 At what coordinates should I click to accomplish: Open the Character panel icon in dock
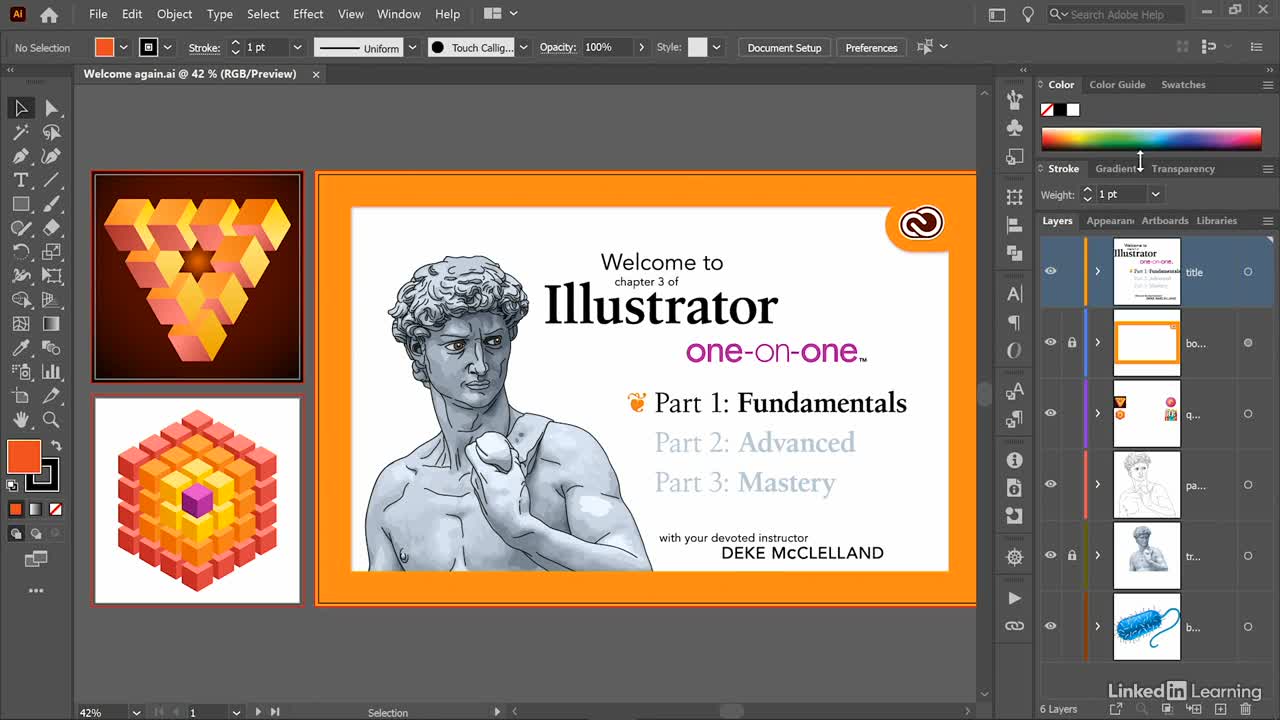tap(1015, 293)
